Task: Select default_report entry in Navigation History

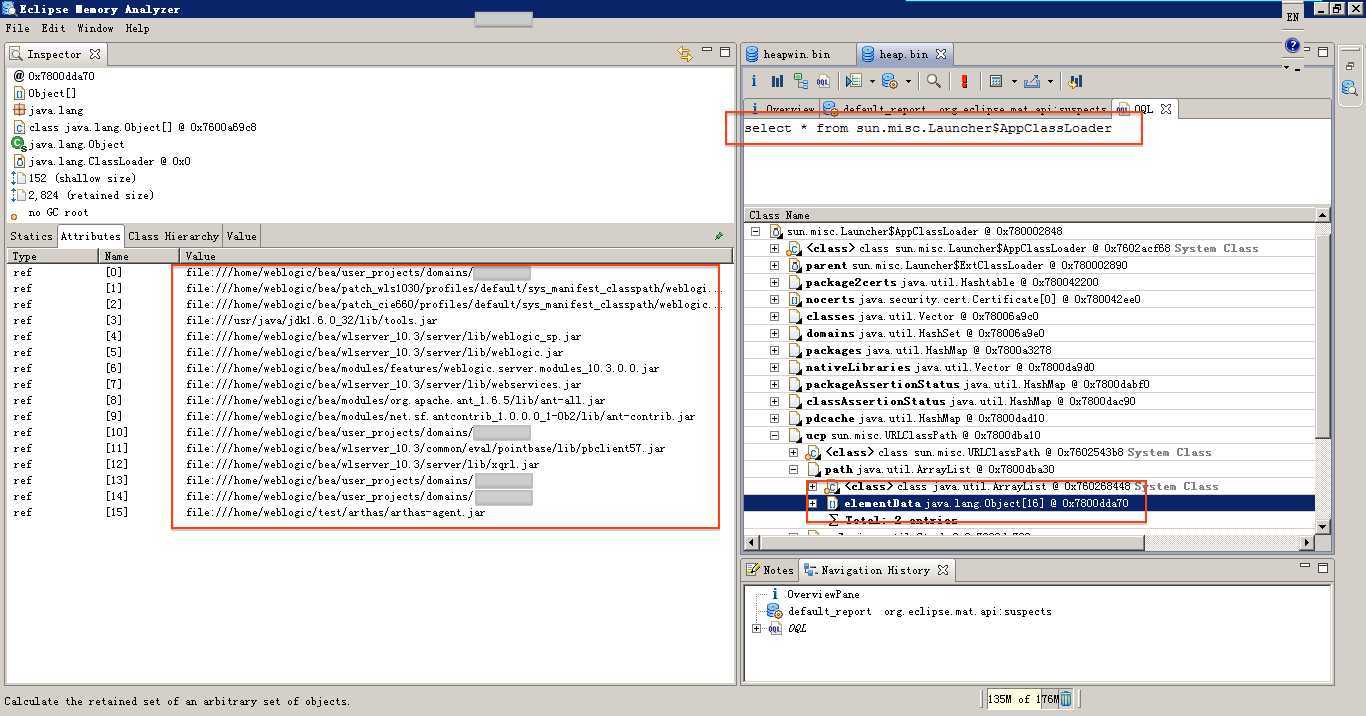Action: tap(919, 611)
